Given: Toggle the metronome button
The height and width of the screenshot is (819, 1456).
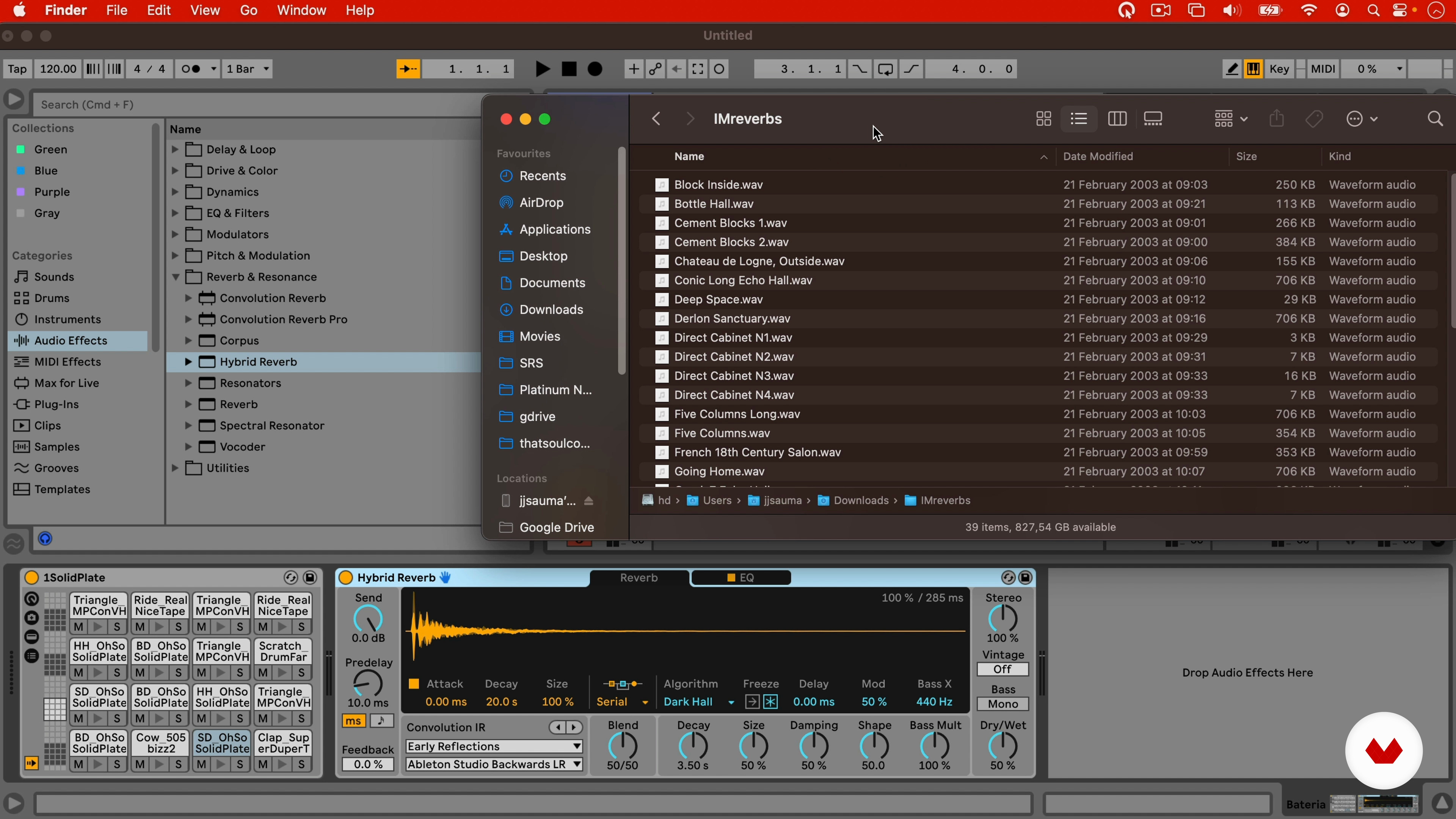Looking at the screenshot, I should [x=197, y=69].
